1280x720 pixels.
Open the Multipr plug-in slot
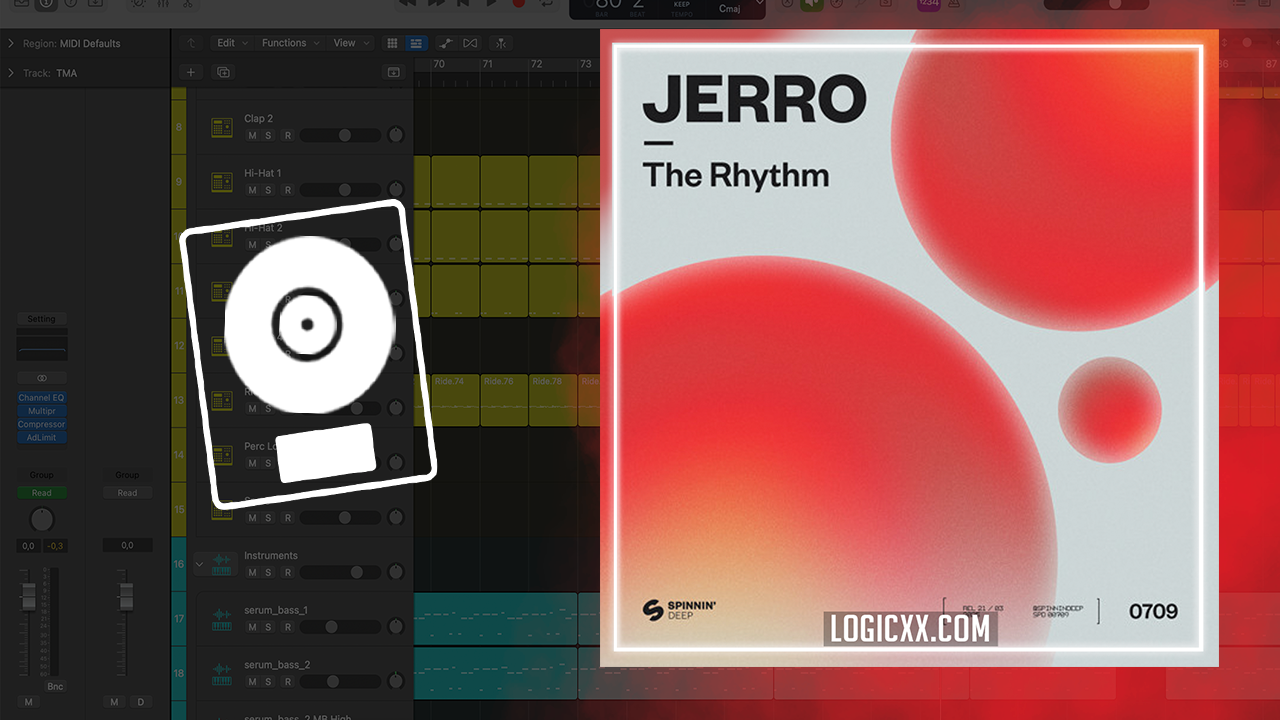[x=42, y=411]
